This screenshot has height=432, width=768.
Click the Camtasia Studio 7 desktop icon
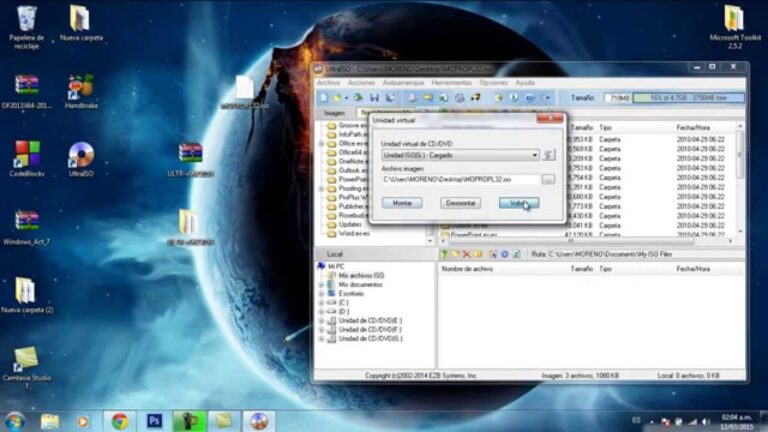point(26,367)
